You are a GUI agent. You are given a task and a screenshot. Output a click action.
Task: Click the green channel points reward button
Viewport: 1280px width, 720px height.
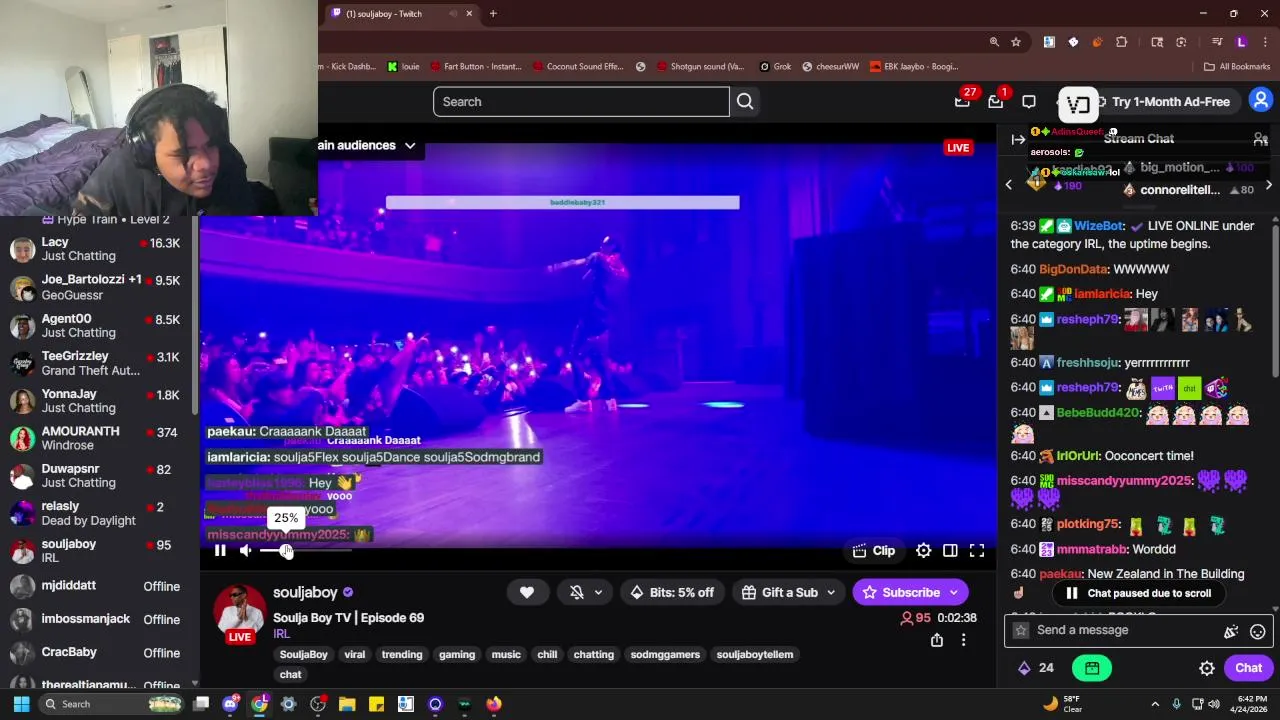[1092, 668]
